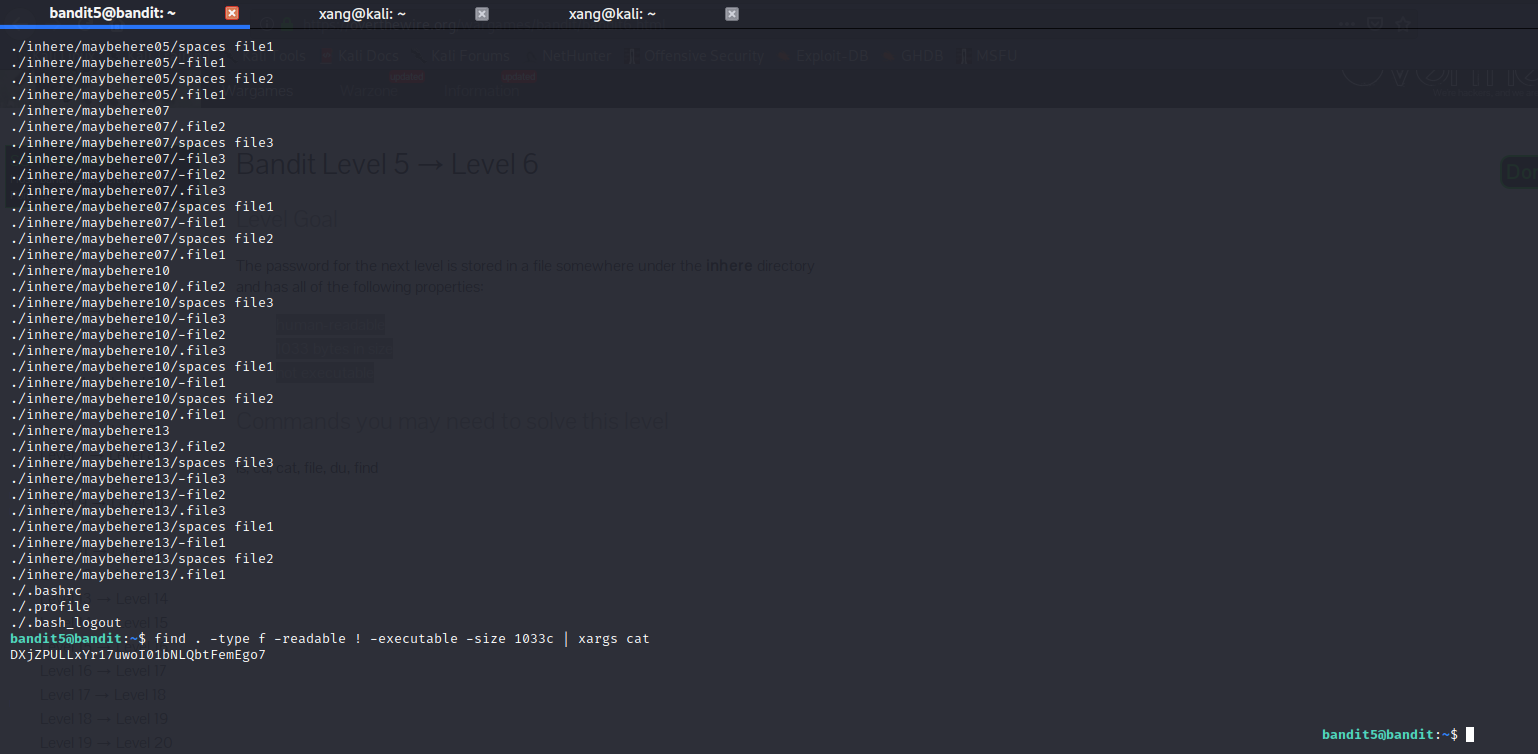This screenshot has width=1538, height=754.
Task: Click the ./.profile output line
Action: coord(50,606)
